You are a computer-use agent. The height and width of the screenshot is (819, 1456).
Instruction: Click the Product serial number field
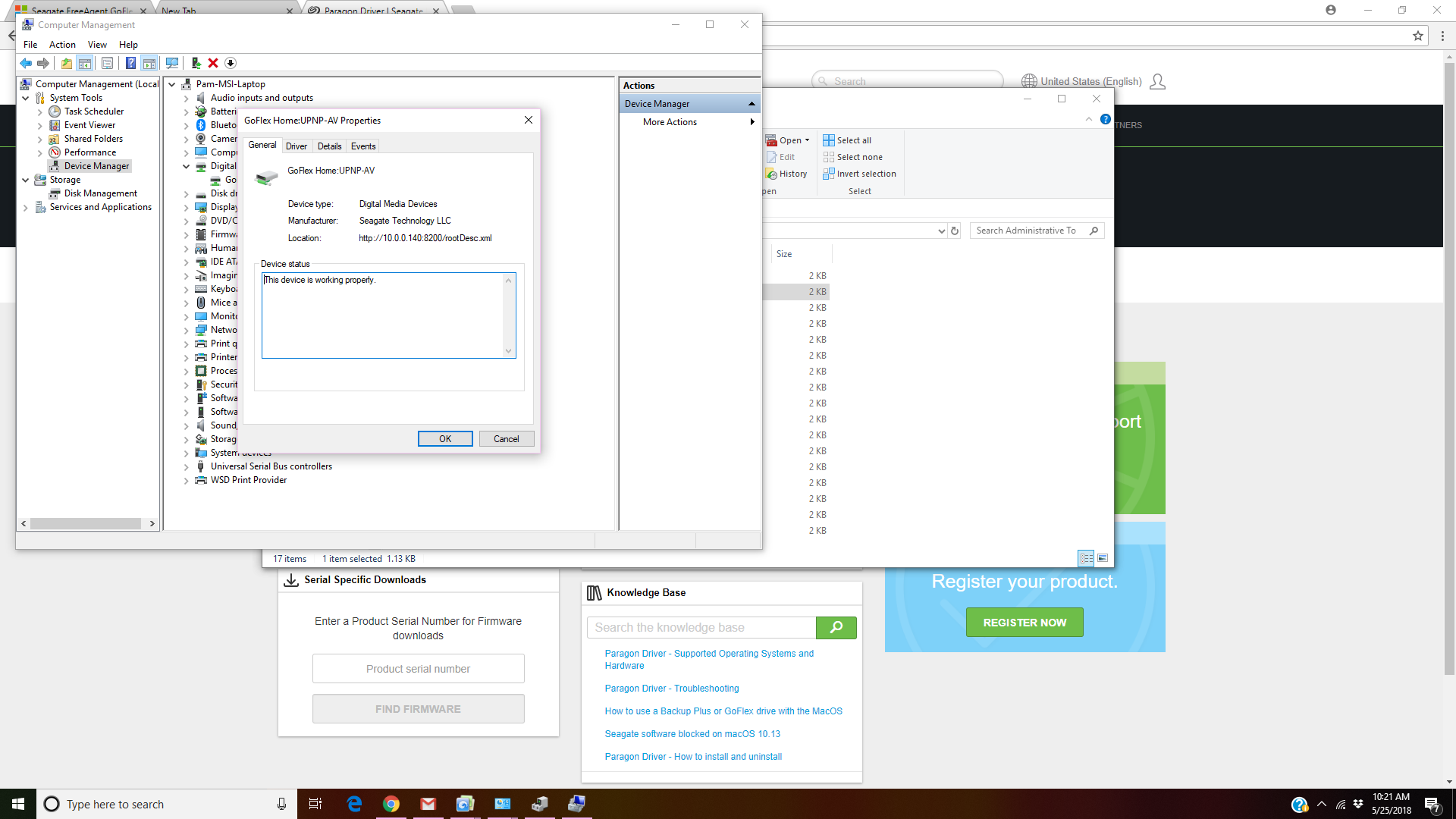coord(418,669)
